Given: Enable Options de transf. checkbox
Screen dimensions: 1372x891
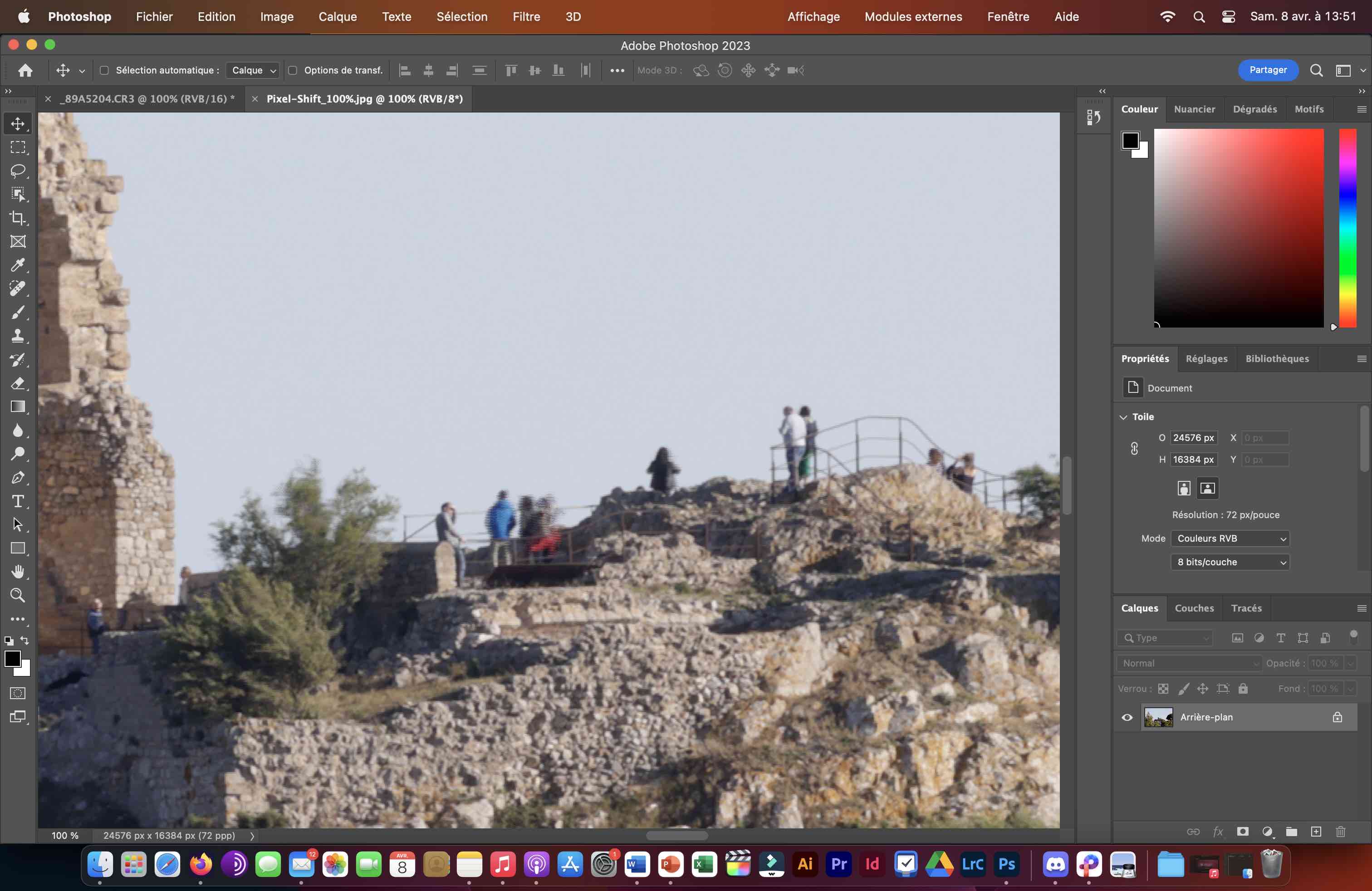Looking at the screenshot, I should (x=293, y=70).
